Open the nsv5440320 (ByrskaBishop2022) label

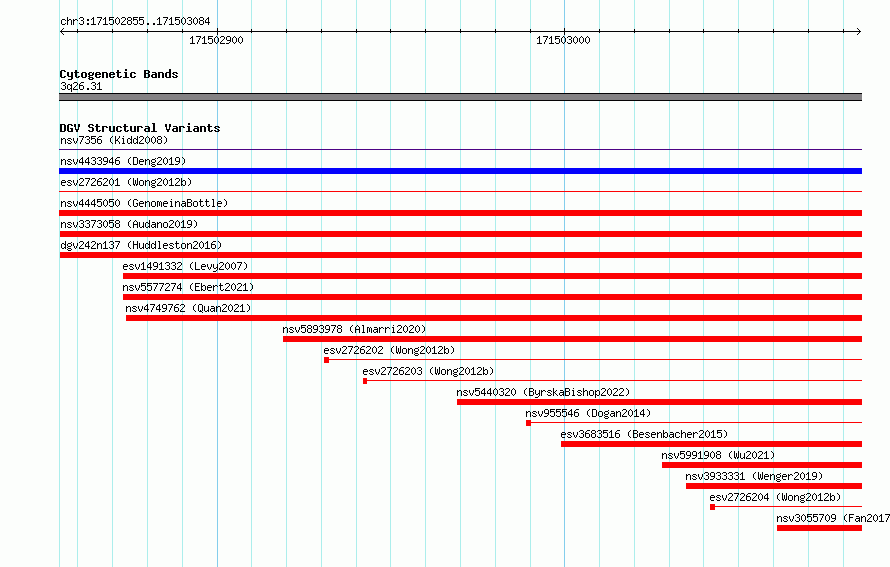click(543, 392)
